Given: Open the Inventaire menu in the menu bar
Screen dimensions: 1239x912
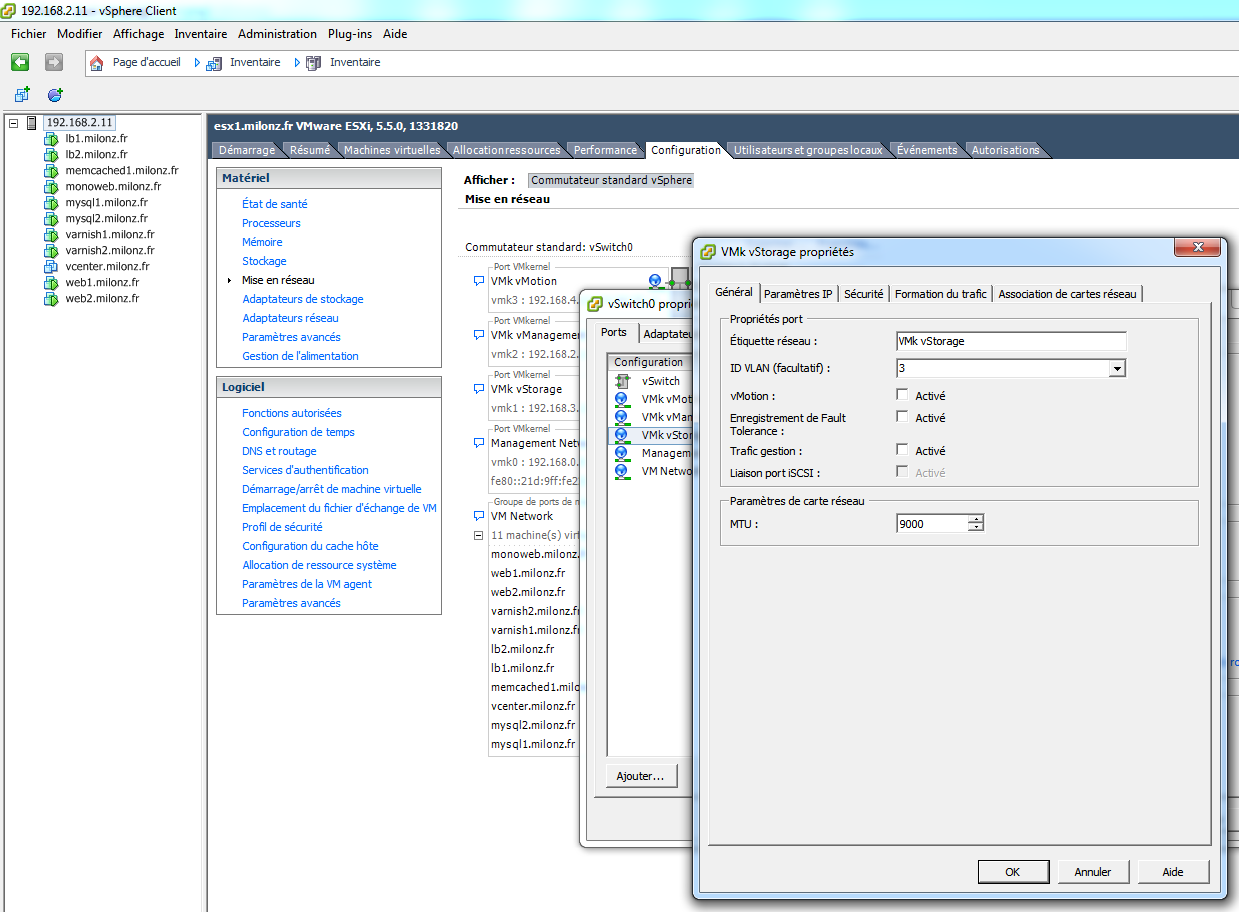Looking at the screenshot, I should [201, 34].
